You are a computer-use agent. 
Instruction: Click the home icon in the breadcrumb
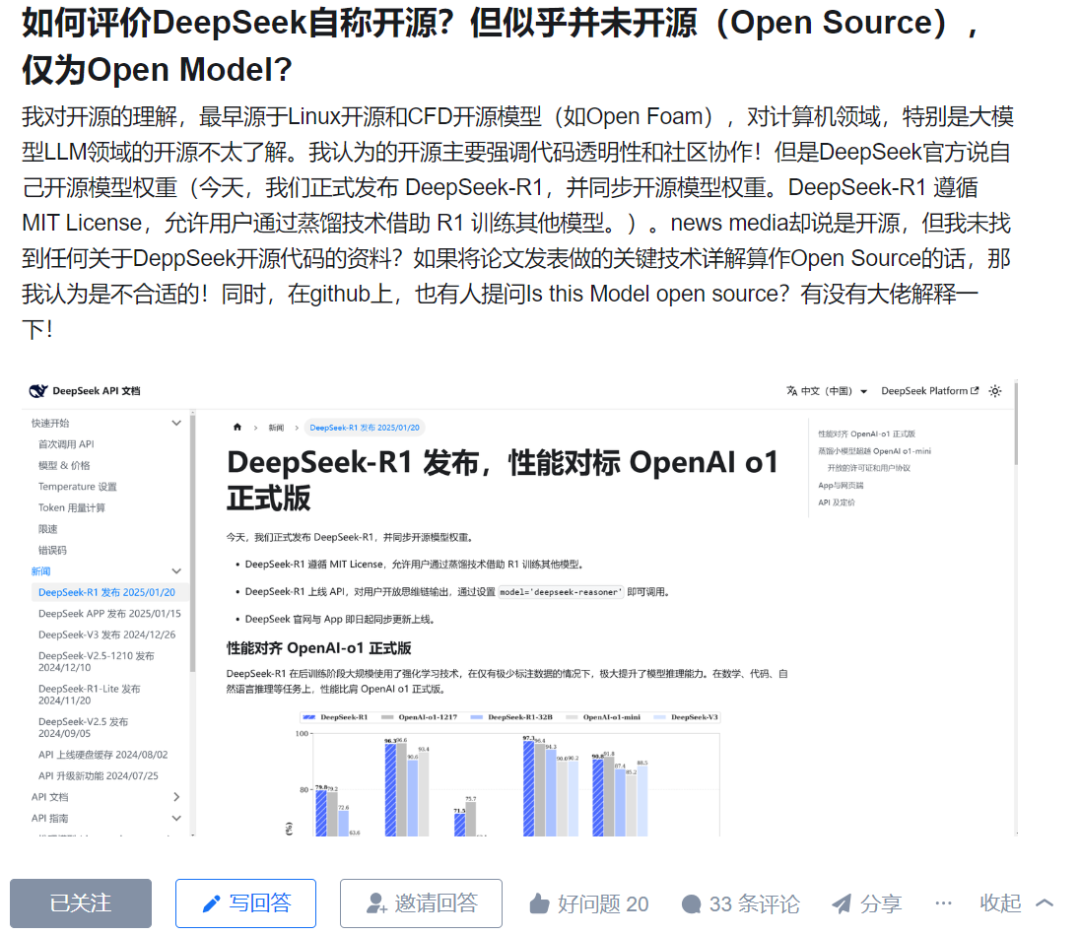[237, 427]
